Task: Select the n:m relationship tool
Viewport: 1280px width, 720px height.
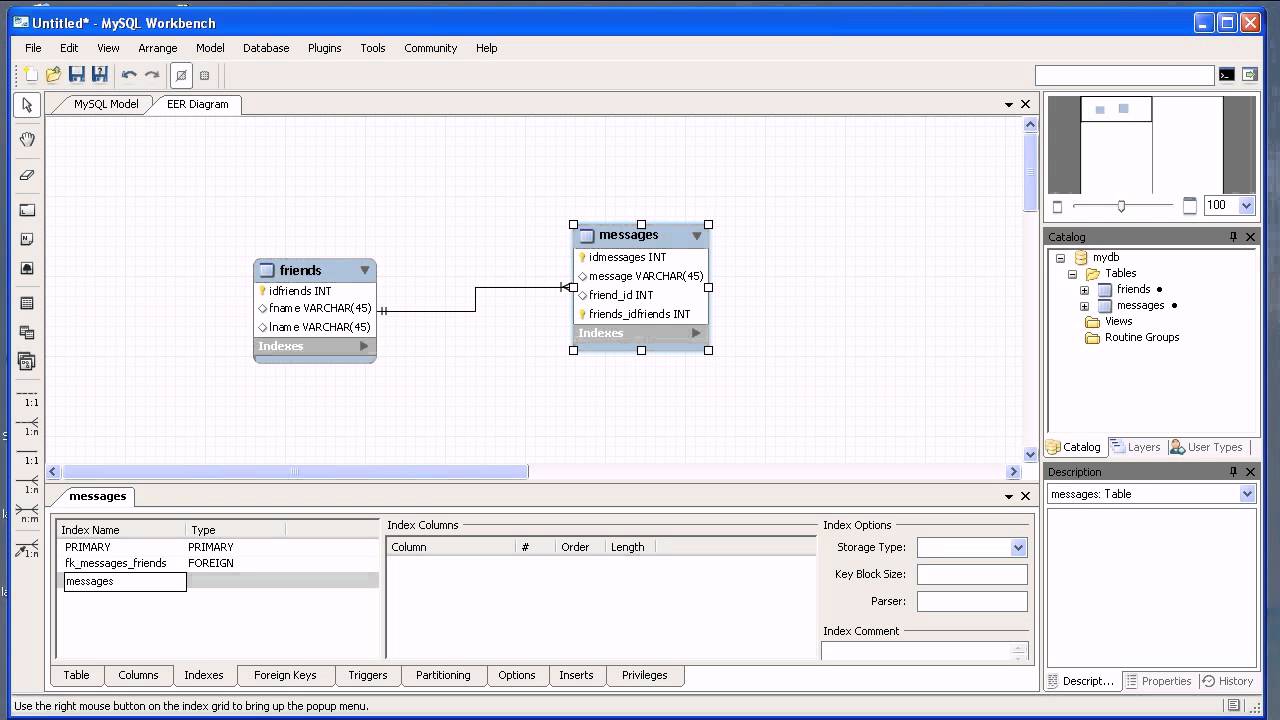Action: (27, 514)
